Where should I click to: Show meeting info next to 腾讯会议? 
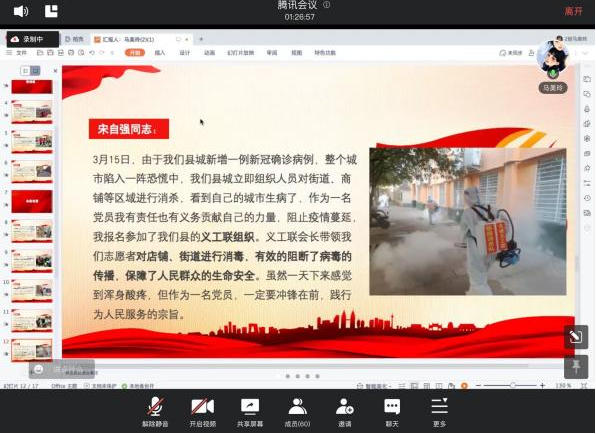(327, 5)
